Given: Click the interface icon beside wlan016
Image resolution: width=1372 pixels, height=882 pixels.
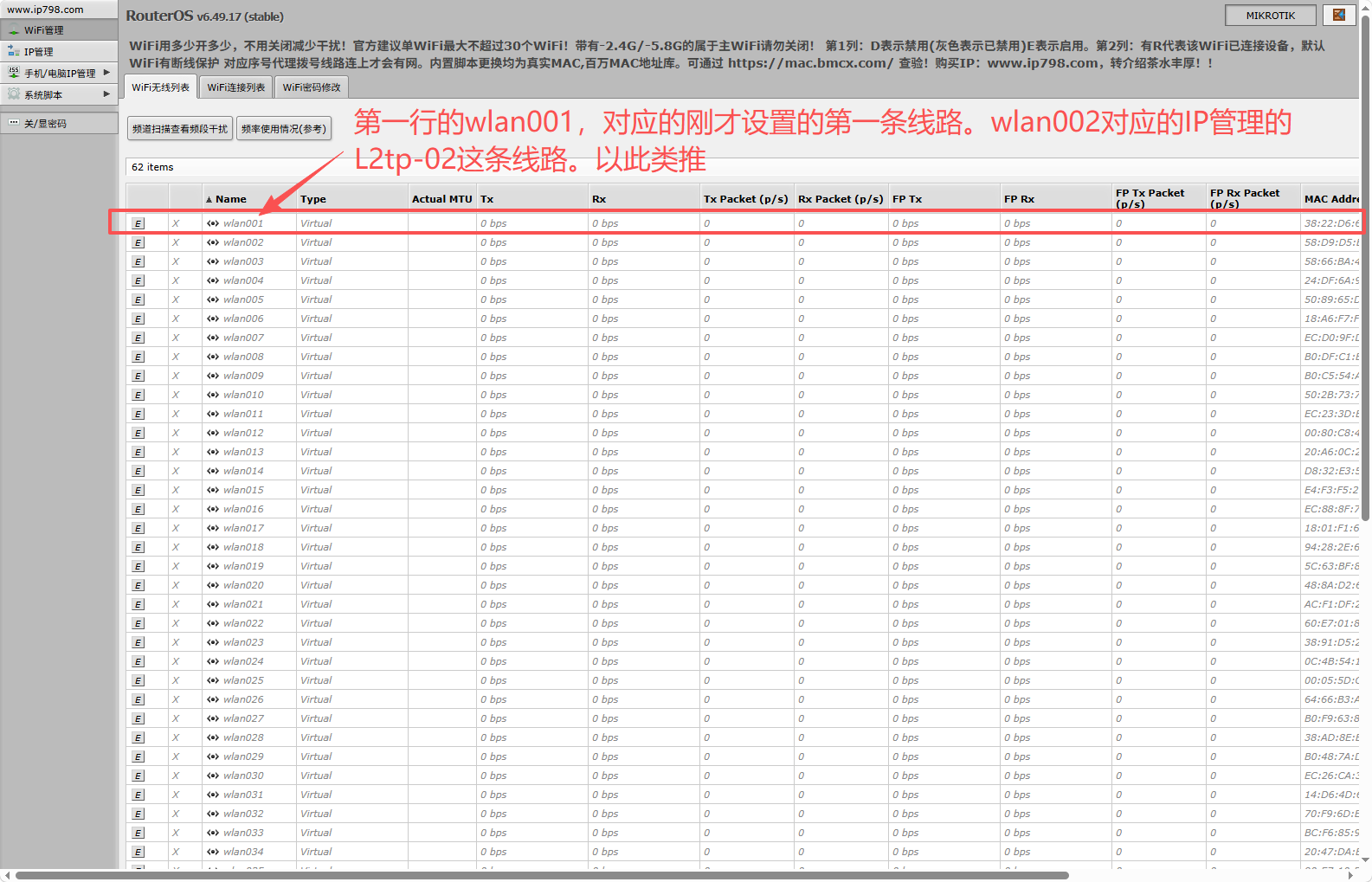Looking at the screenshot, I should (213, 509).
